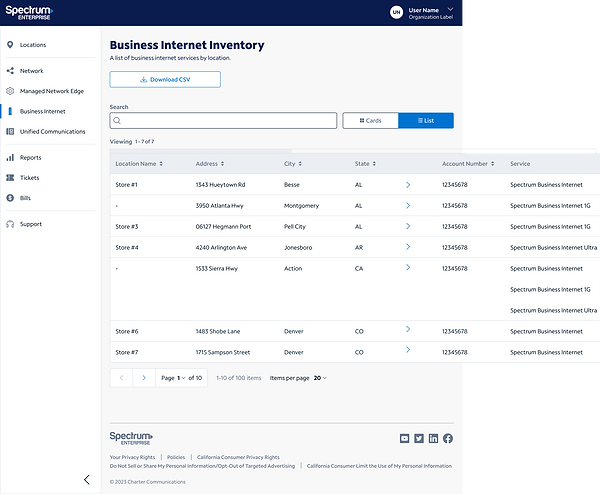Click the Support headset icon
Image resolution: width=600 pixels, height=494 pixels.
(10, 224)
